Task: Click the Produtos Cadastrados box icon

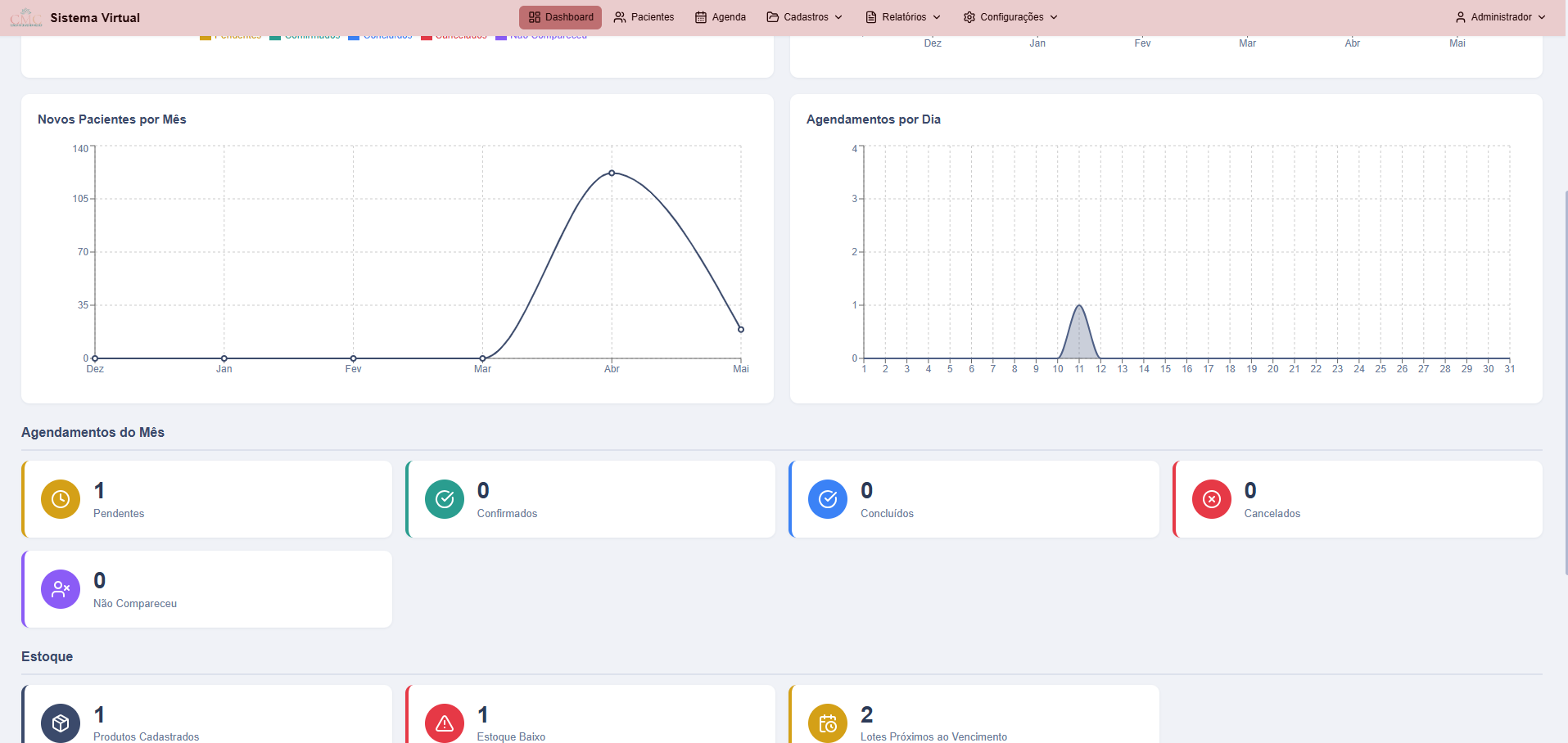Action: [61, 723]
